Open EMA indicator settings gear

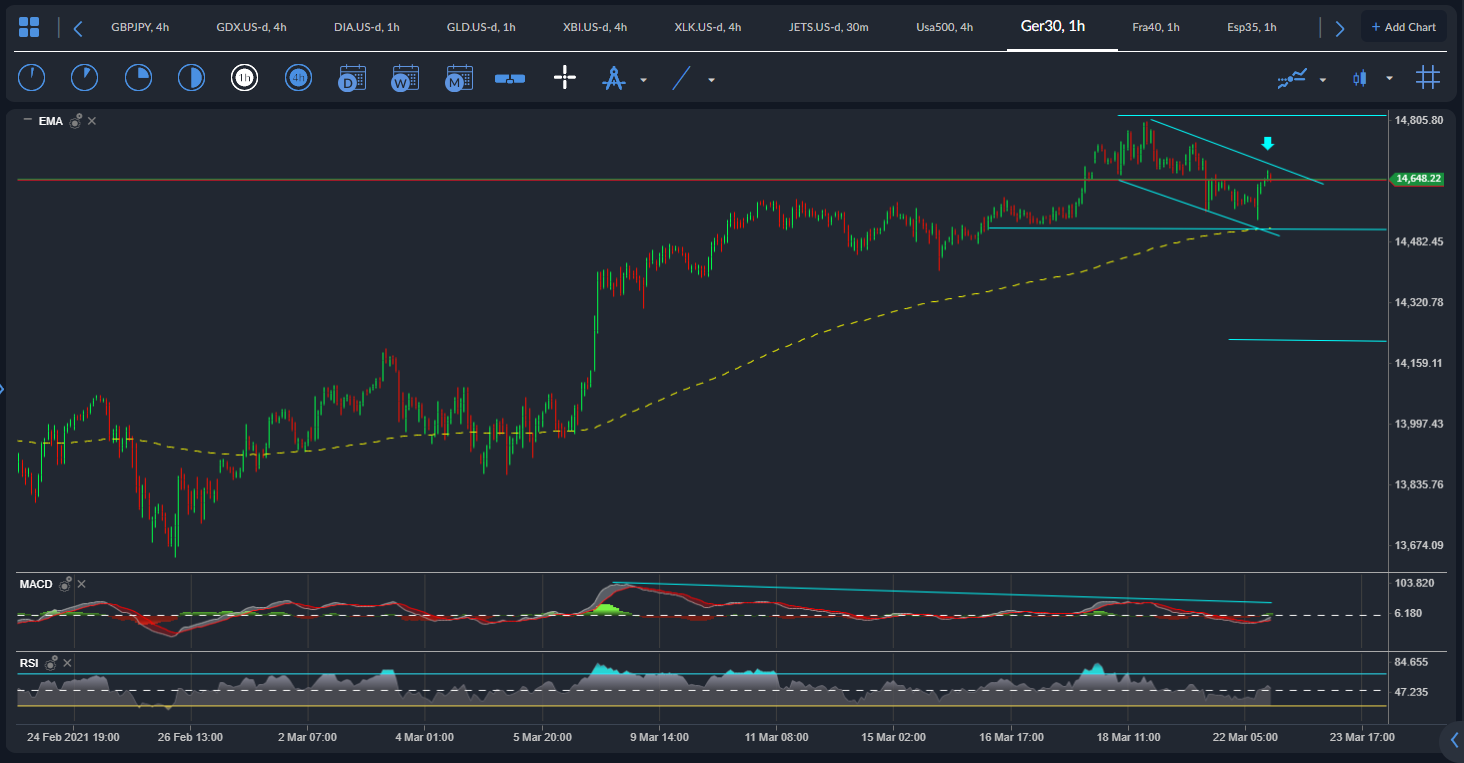pyautogui.click(x=75, y=121)
